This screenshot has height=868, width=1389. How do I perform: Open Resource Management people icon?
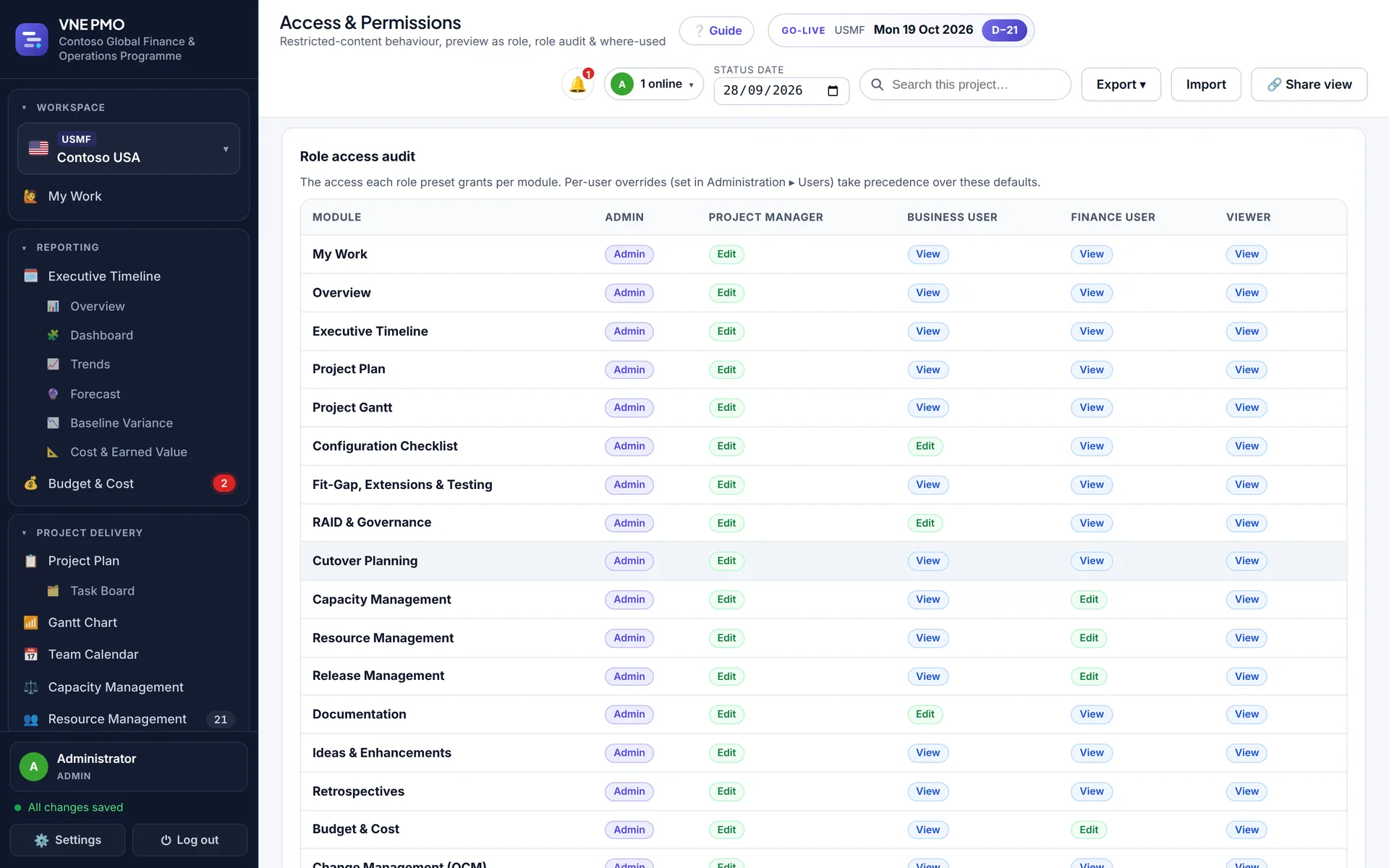coord(30,719)
